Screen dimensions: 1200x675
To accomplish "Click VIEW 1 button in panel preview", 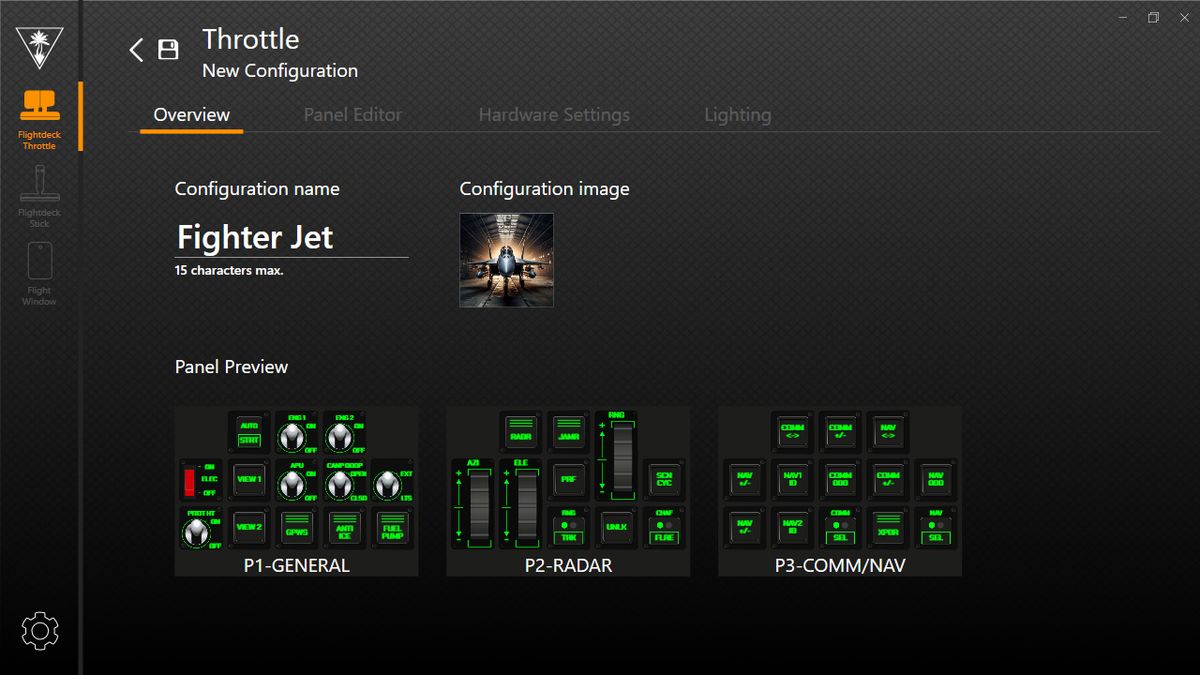I will click(x=249, y=480).
